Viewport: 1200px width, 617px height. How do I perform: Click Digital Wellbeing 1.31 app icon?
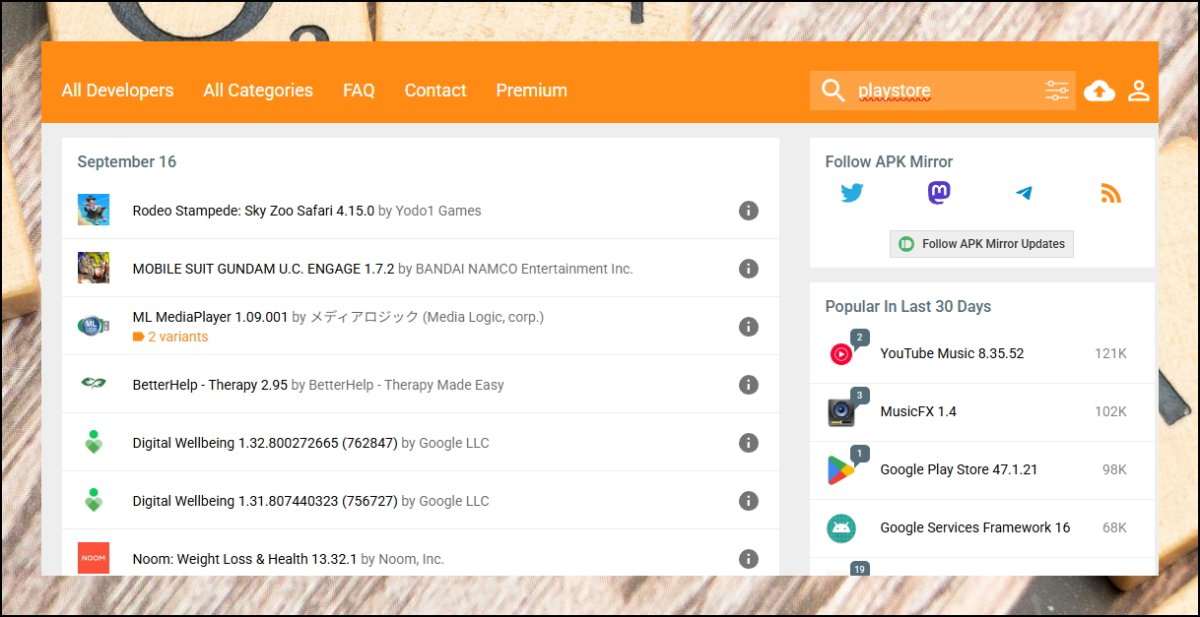[x=93, y=500]
